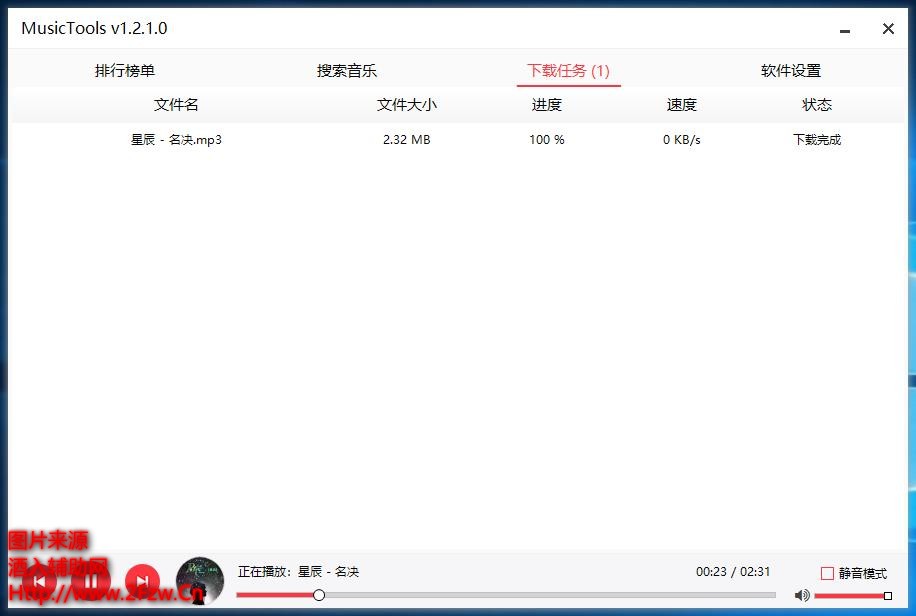Skip to the next track
Screen dimensions: 916x616
[142, 582]
